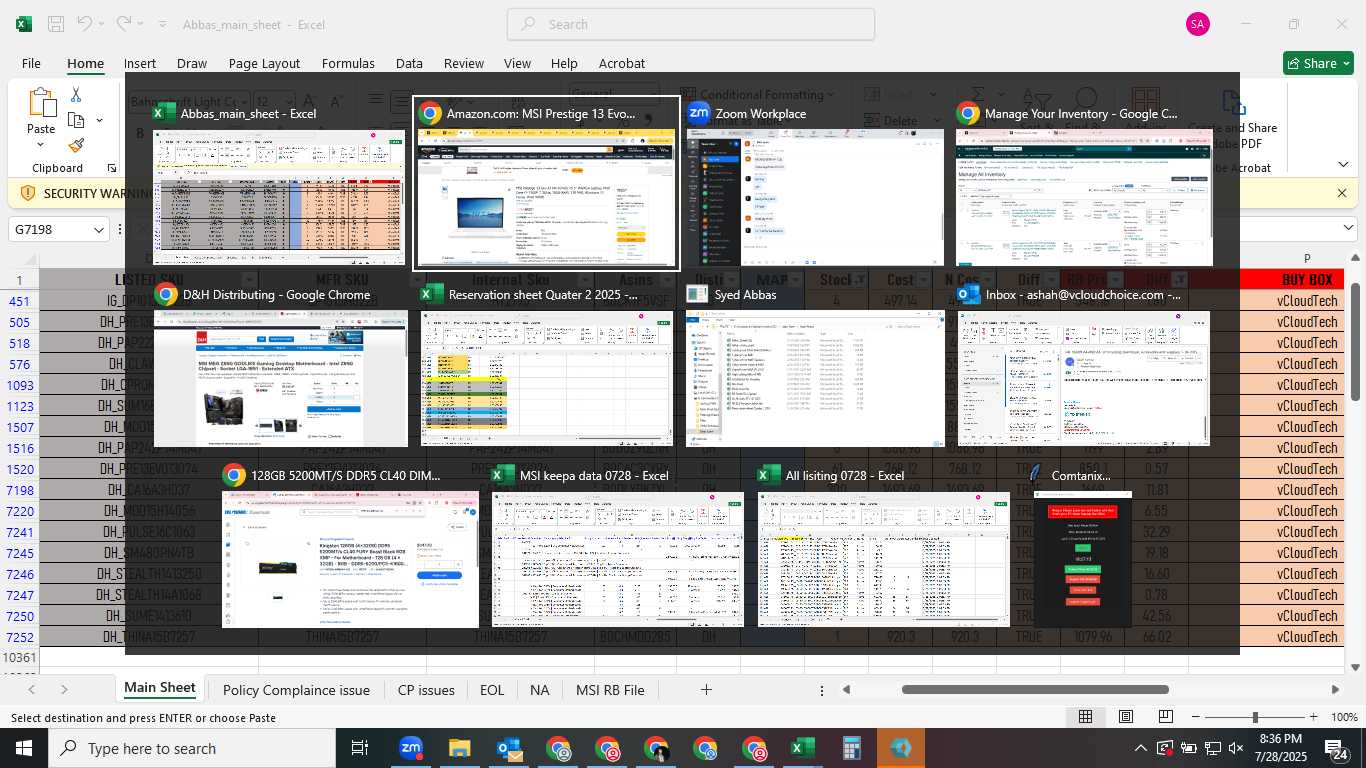
Task: Open the MSI RB File sheet tab
Action: click(x=610, y=690)
